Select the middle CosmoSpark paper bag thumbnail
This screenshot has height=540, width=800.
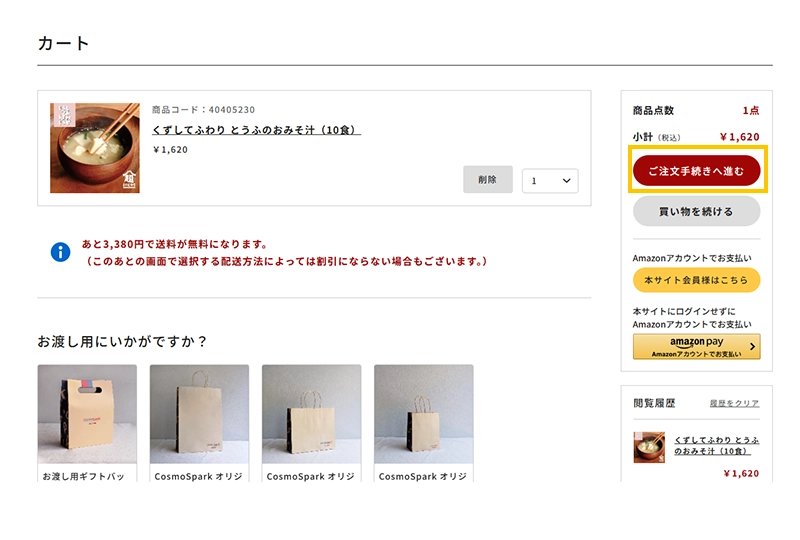coord(312,414)
